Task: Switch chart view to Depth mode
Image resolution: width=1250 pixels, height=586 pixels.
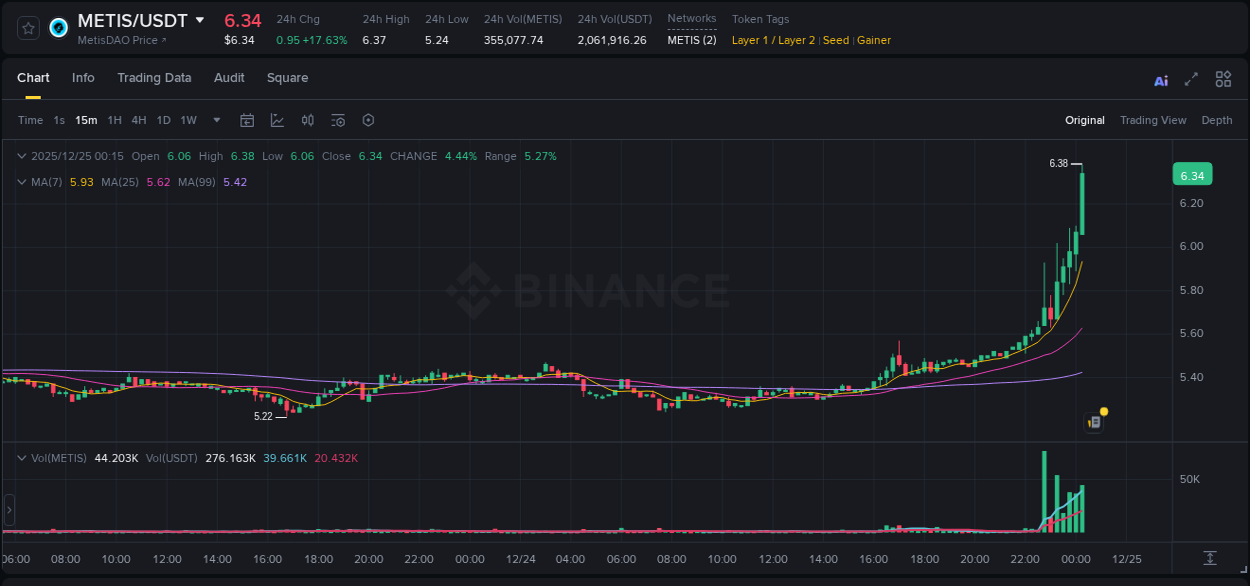Action: click(x=1216, y=120)
